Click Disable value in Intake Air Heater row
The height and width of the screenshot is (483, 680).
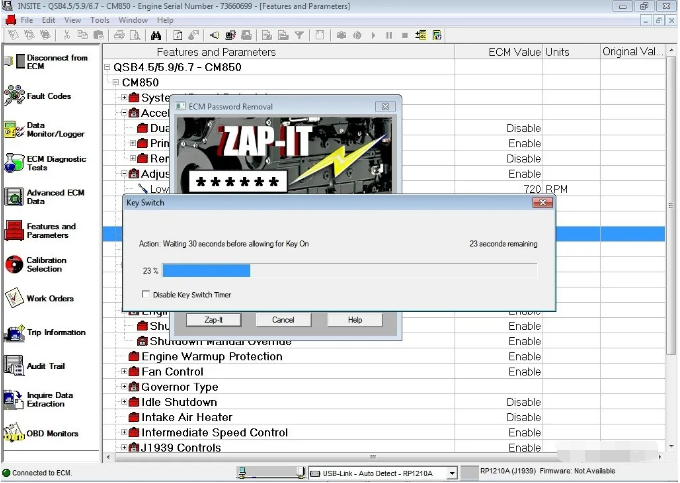[x=523, y=417]
